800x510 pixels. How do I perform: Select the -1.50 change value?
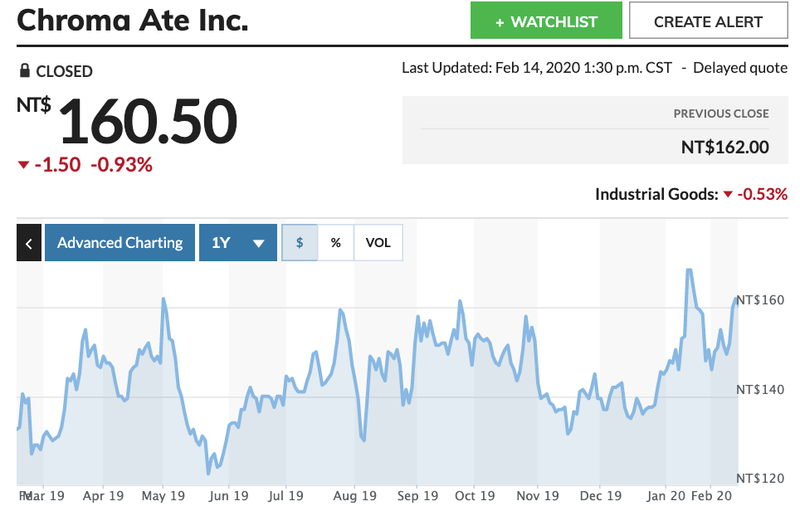pos(57,165)
